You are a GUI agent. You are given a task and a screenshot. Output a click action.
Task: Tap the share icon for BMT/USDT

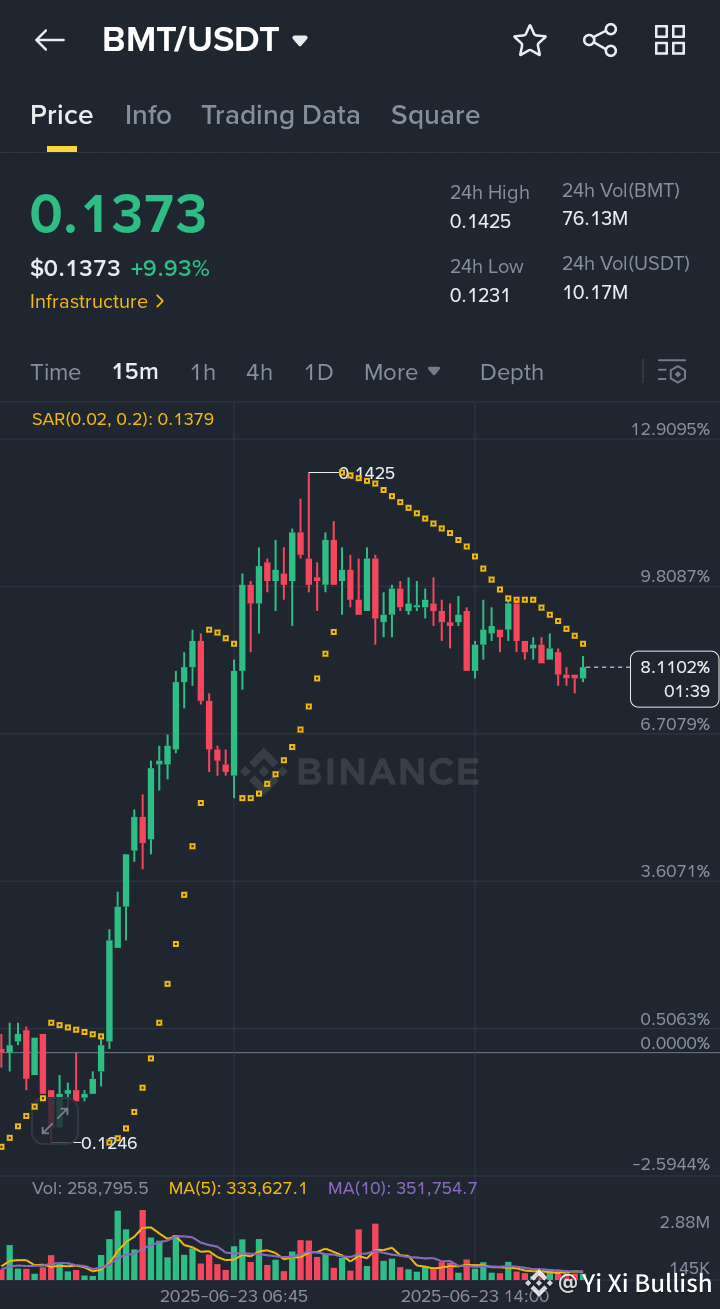[x=600, y=40]
